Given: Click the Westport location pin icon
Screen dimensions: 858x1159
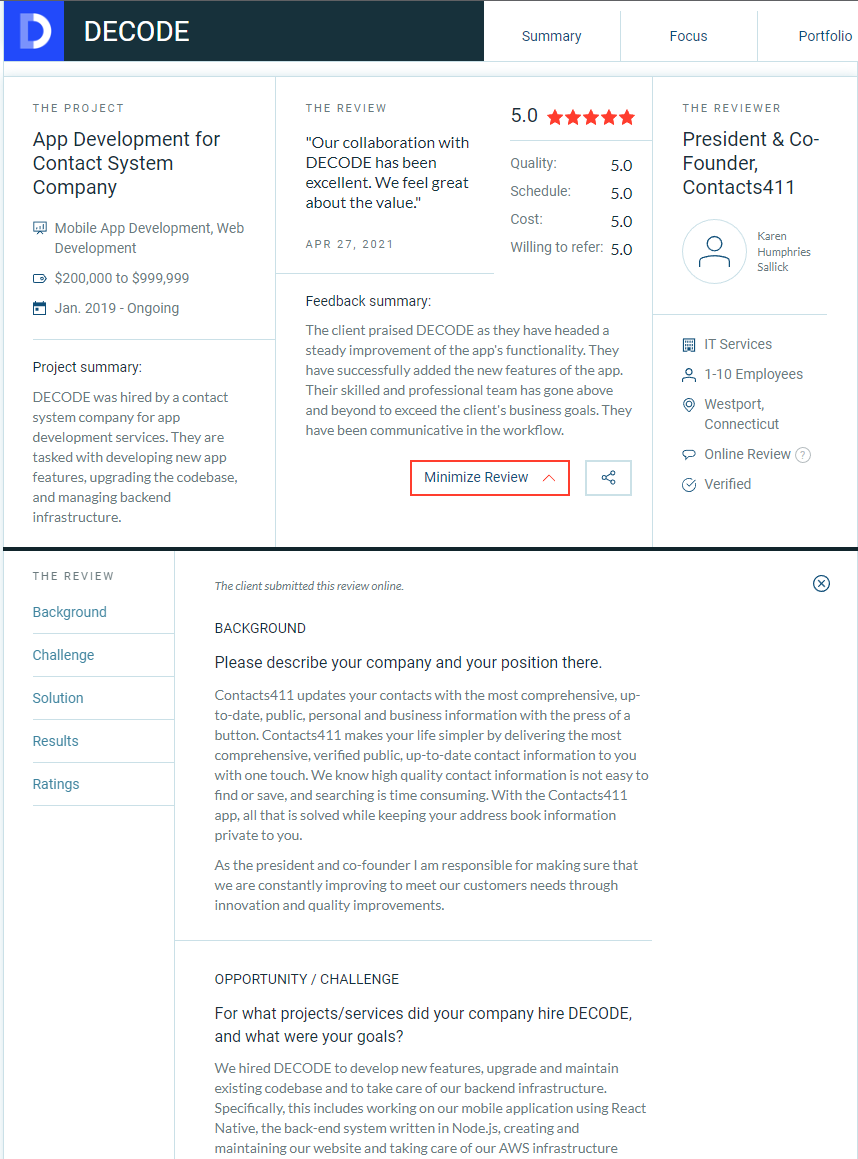Looking at the screenshot, I should (689, 405).
